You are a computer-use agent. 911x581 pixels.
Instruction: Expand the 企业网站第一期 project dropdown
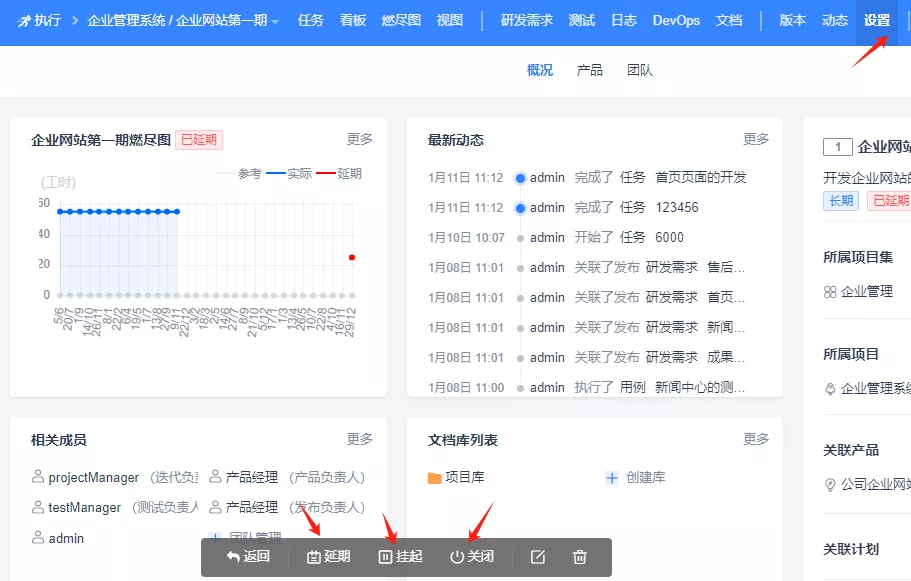pyautogui.click(x=275, y=21)
